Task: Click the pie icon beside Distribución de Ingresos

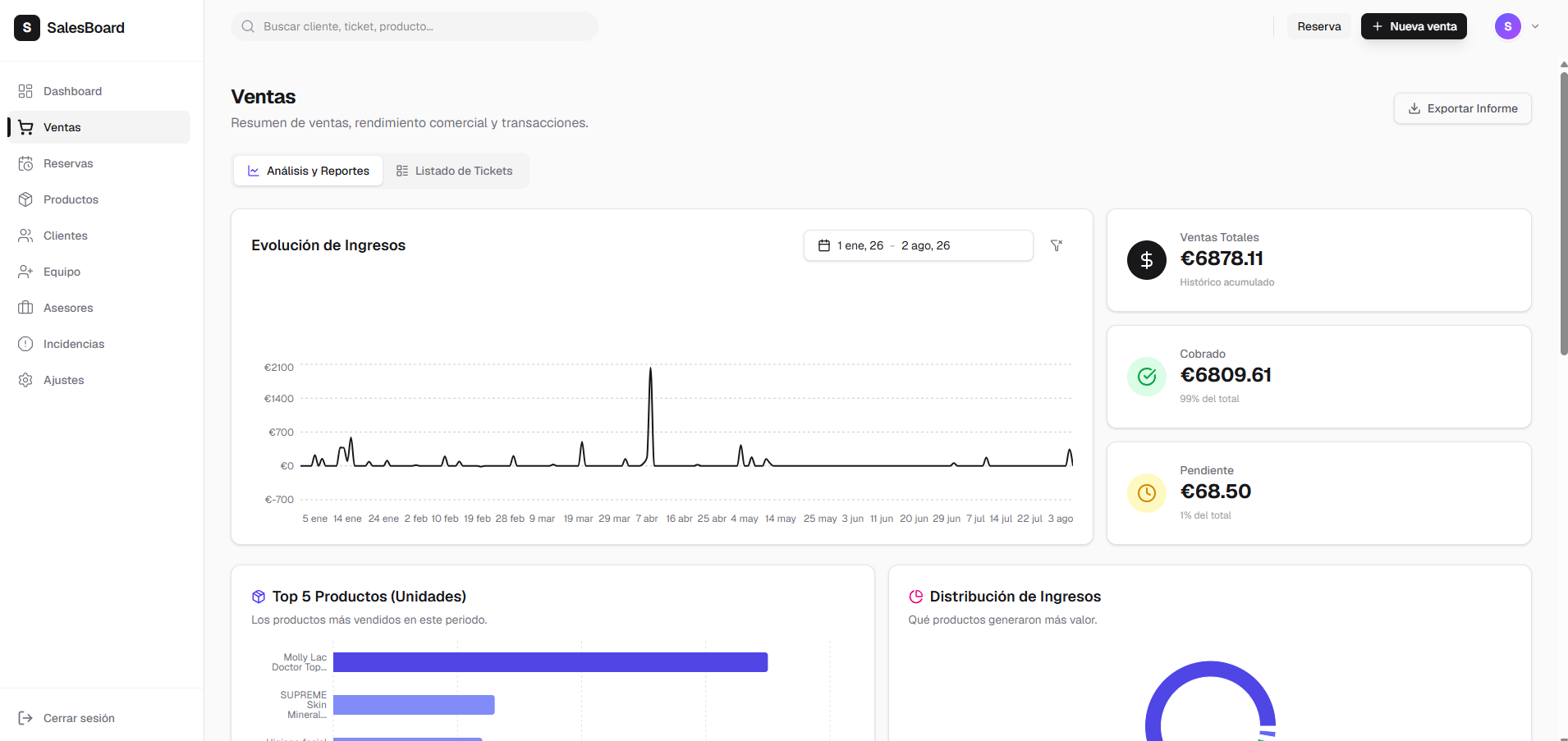Action: 916,597
